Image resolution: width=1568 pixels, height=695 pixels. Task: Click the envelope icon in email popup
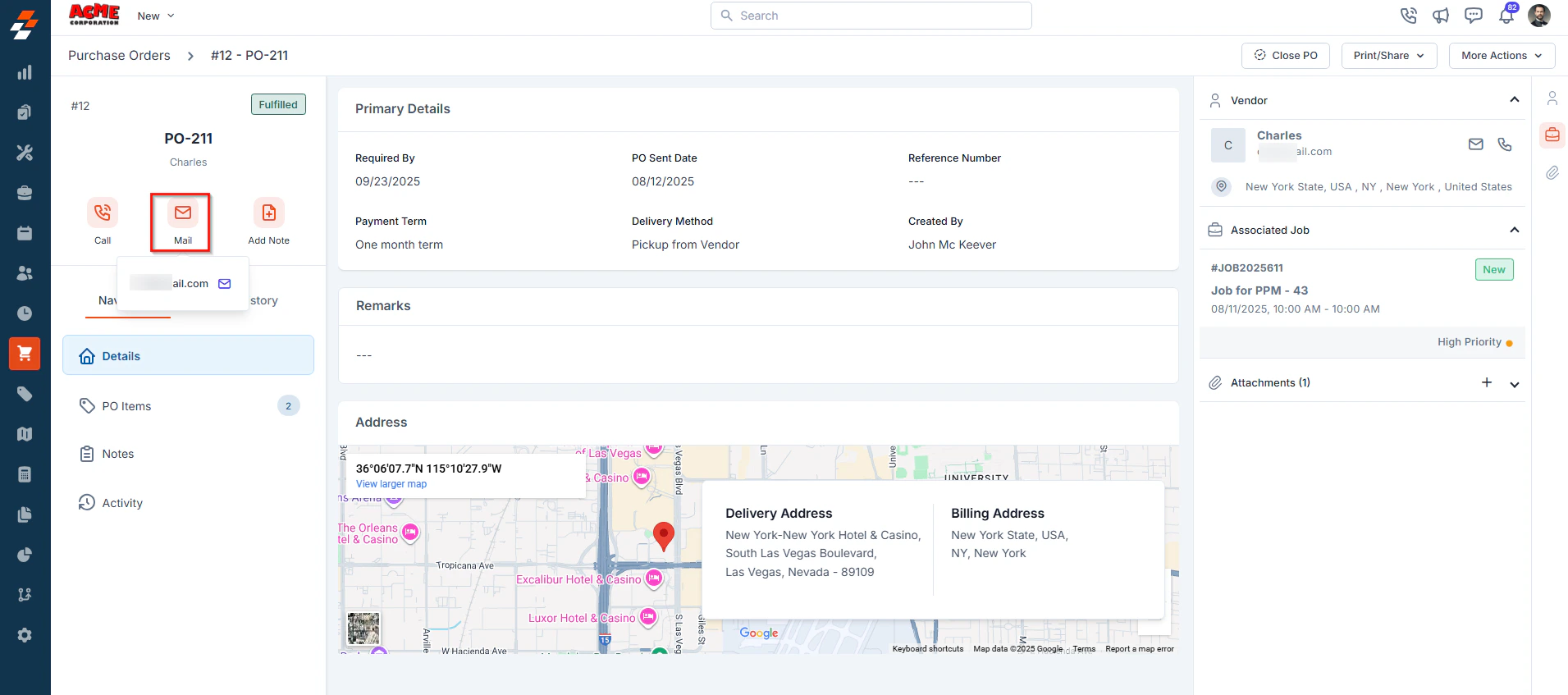225,284
